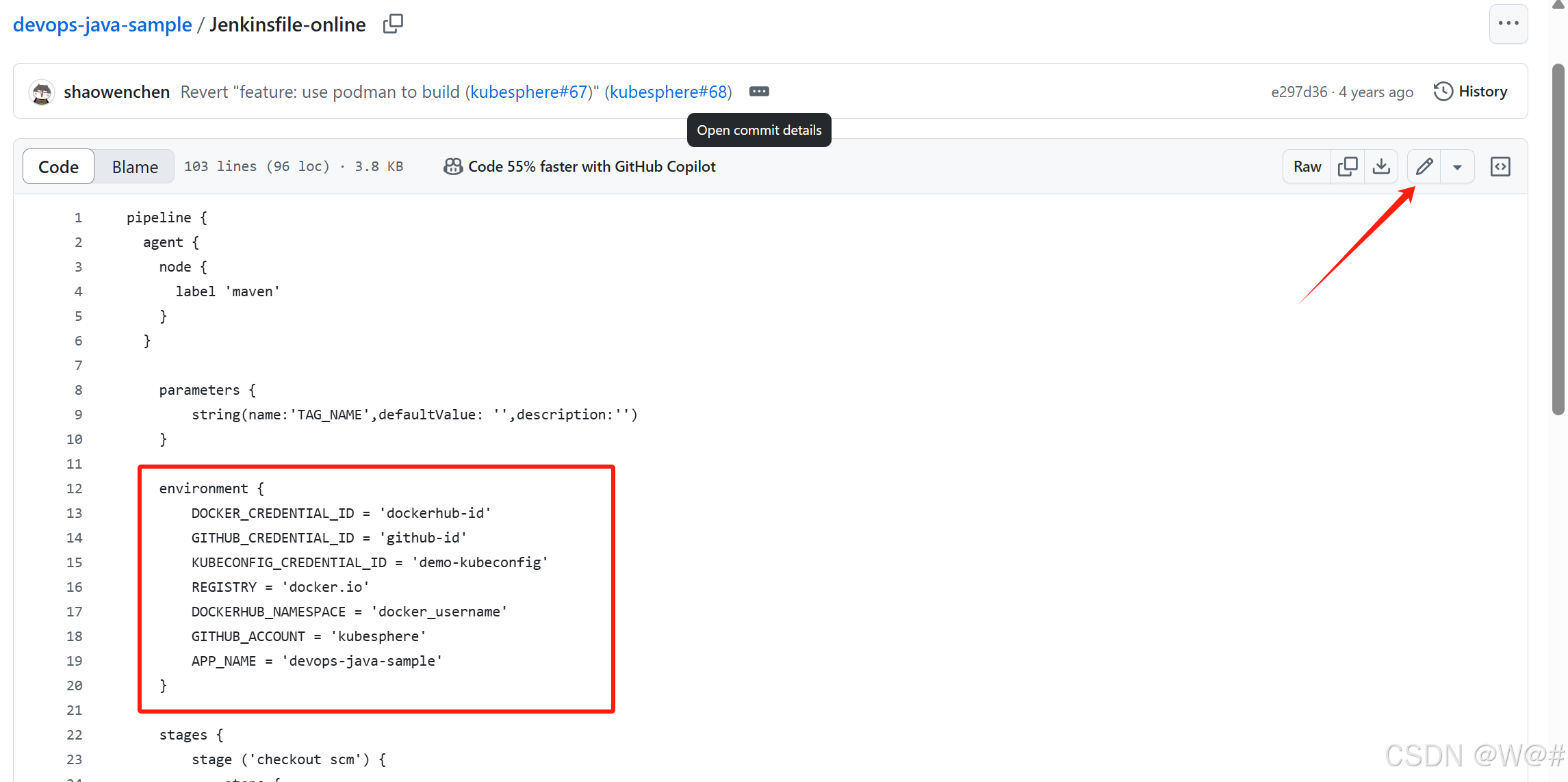Edit this file with pencil icon
Screen dimensions: 1568x782
tap(1424, 166)
